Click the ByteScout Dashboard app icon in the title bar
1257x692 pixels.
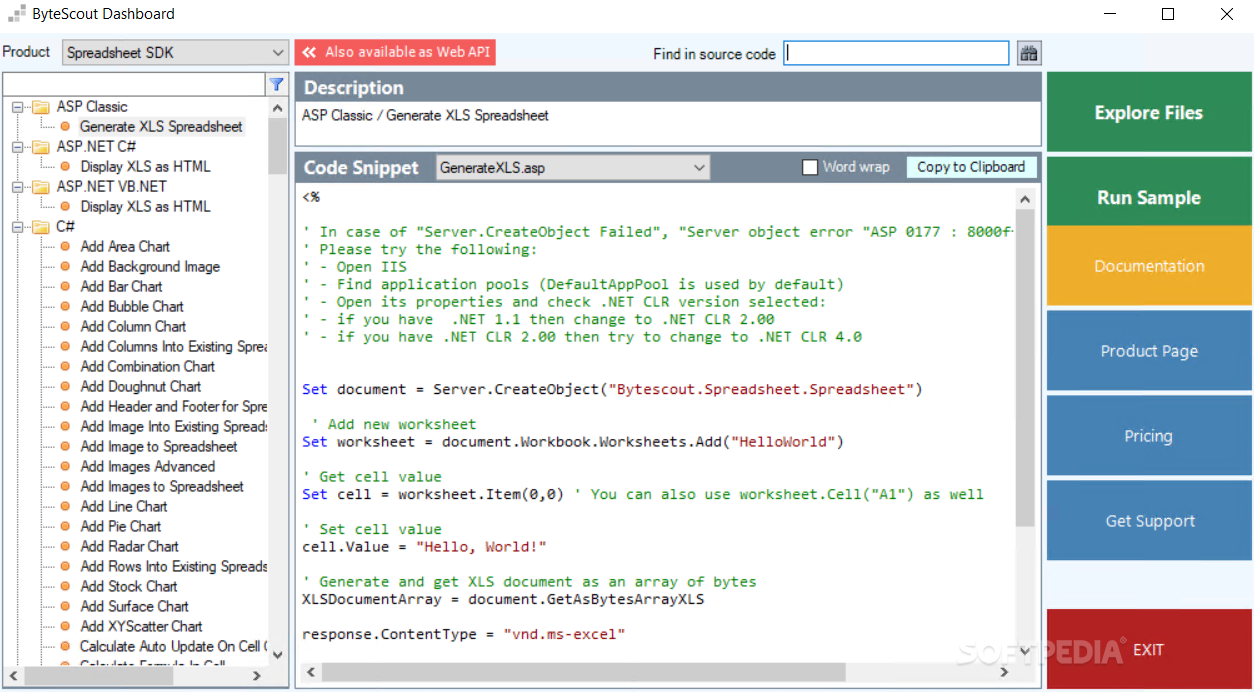click(x=17, y=14)
